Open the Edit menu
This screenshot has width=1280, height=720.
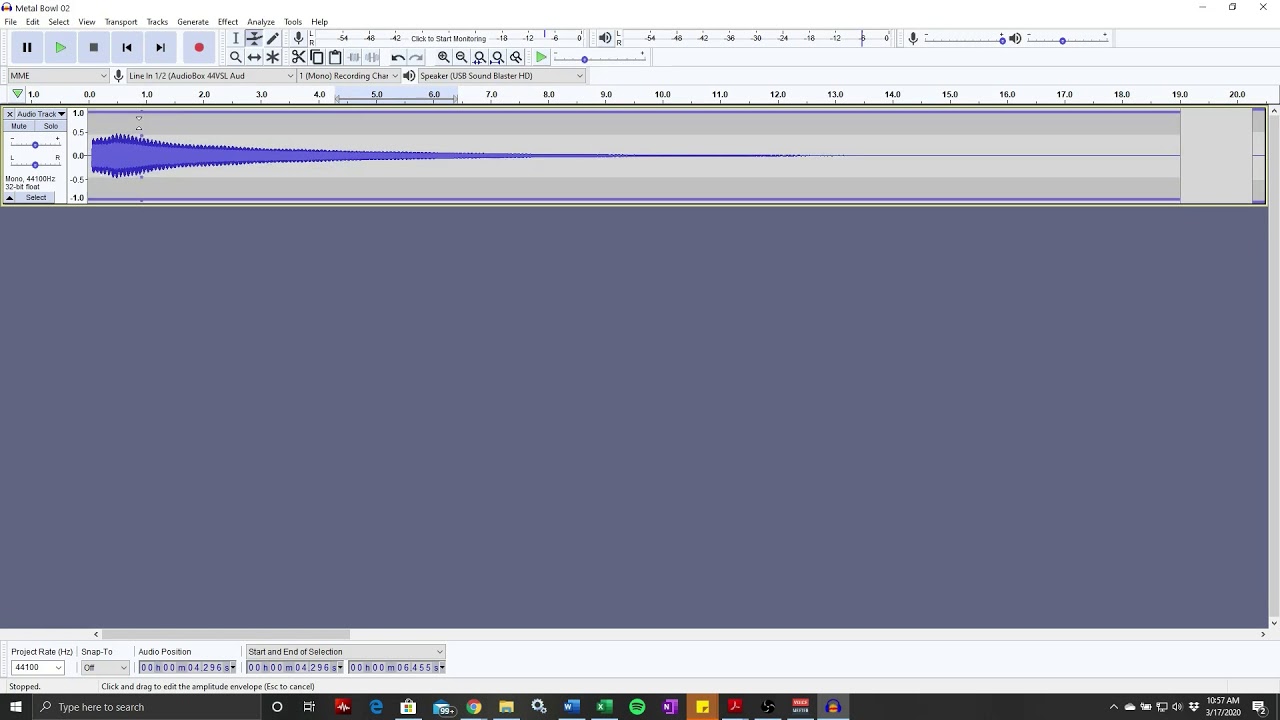tap(33, 22)
